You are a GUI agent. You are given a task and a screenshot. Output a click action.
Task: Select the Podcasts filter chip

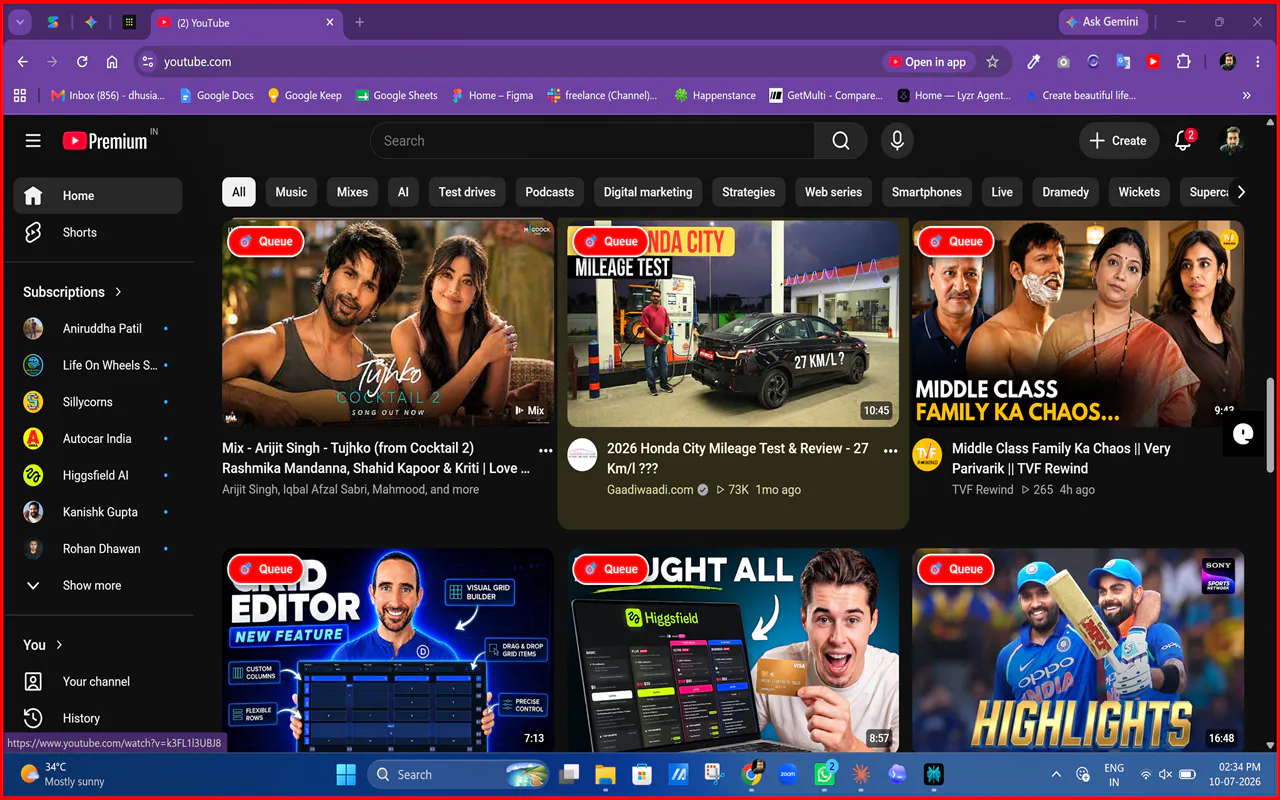(550, 192)
